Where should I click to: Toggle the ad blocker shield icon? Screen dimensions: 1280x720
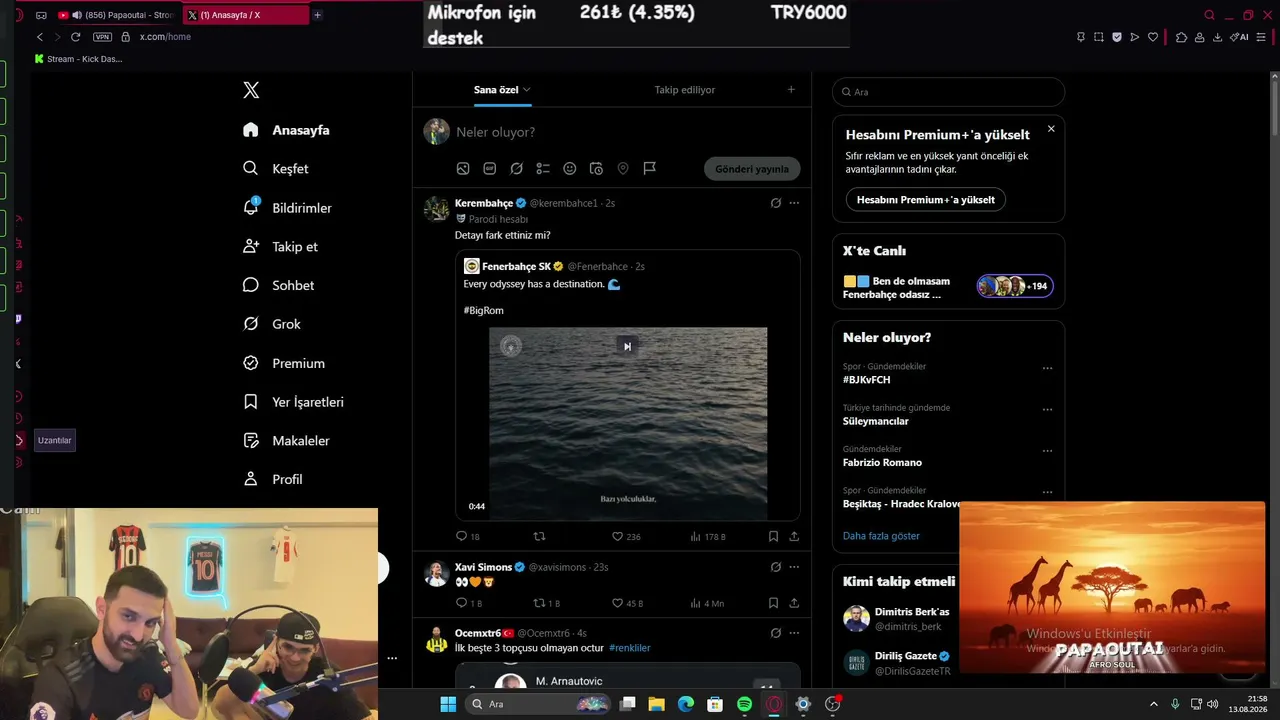pos(1117,37)
